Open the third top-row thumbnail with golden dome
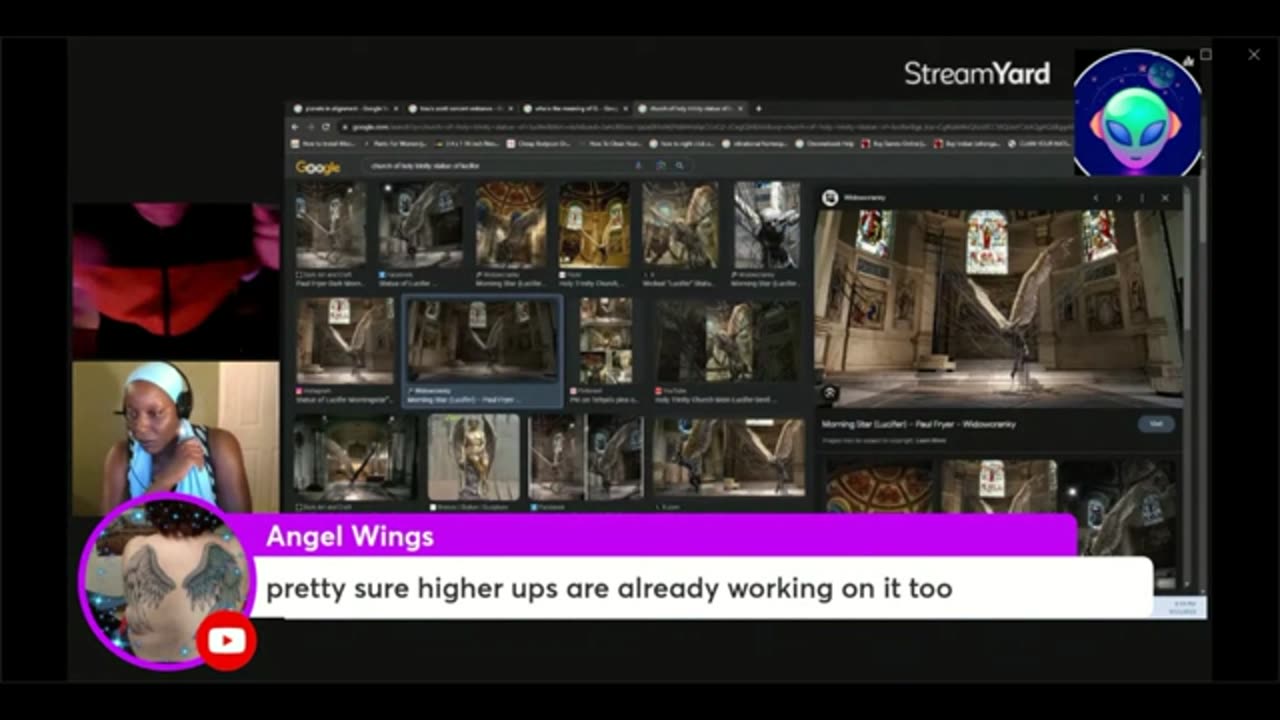 click(511, 226)
